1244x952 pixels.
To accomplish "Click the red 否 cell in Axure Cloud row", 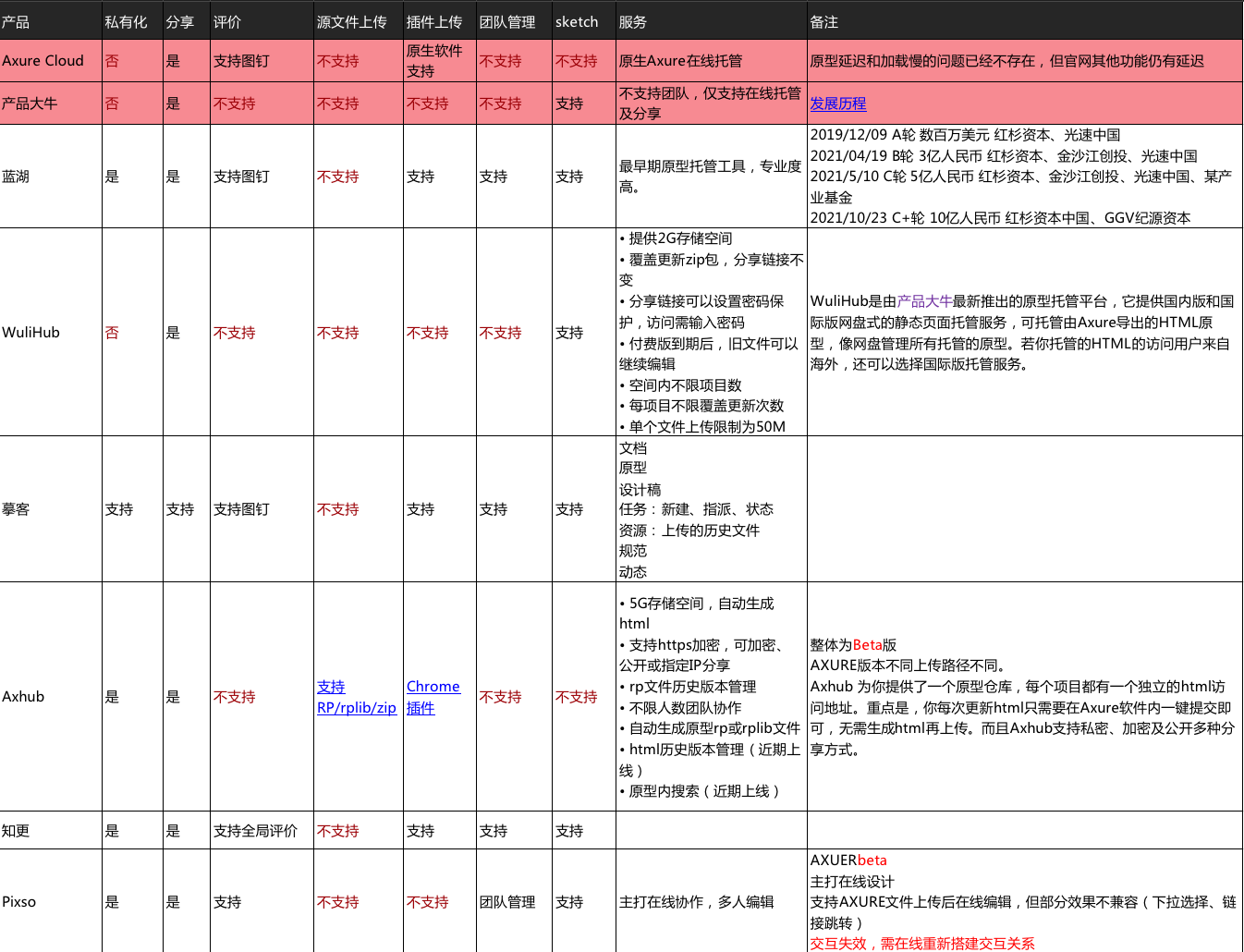I will (132, 61).
